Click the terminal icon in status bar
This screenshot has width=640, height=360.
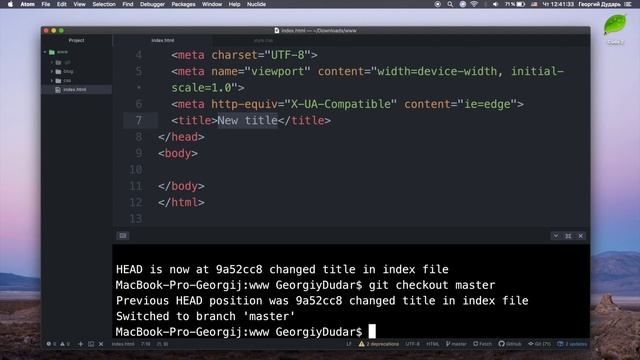(91, 344)
